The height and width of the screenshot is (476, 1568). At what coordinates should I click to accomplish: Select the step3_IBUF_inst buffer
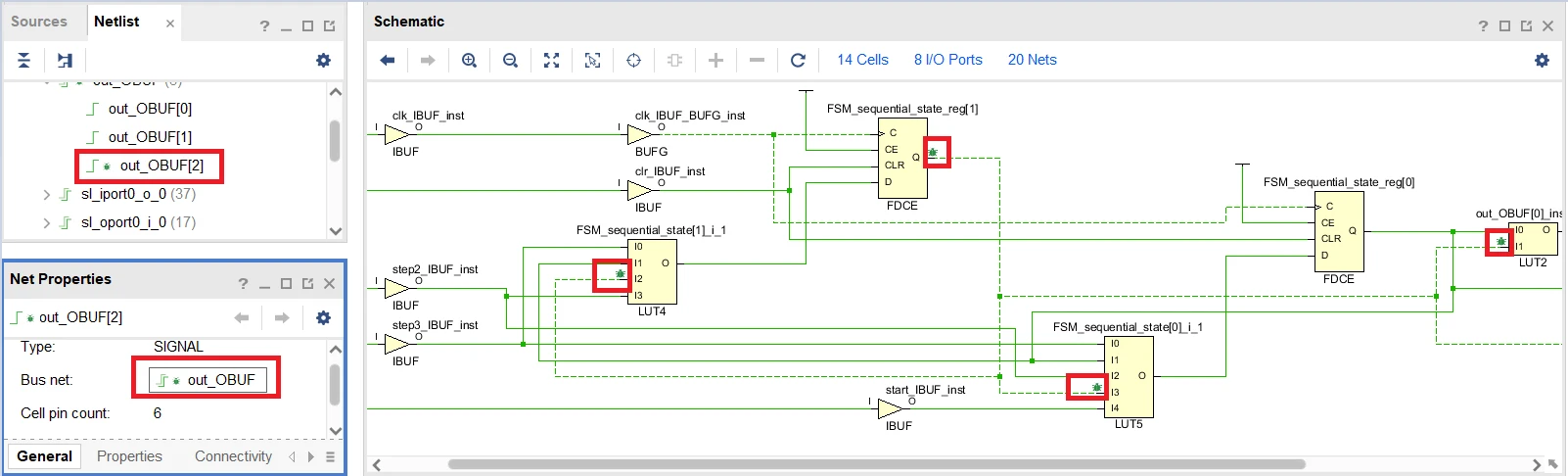pos(397,344)
